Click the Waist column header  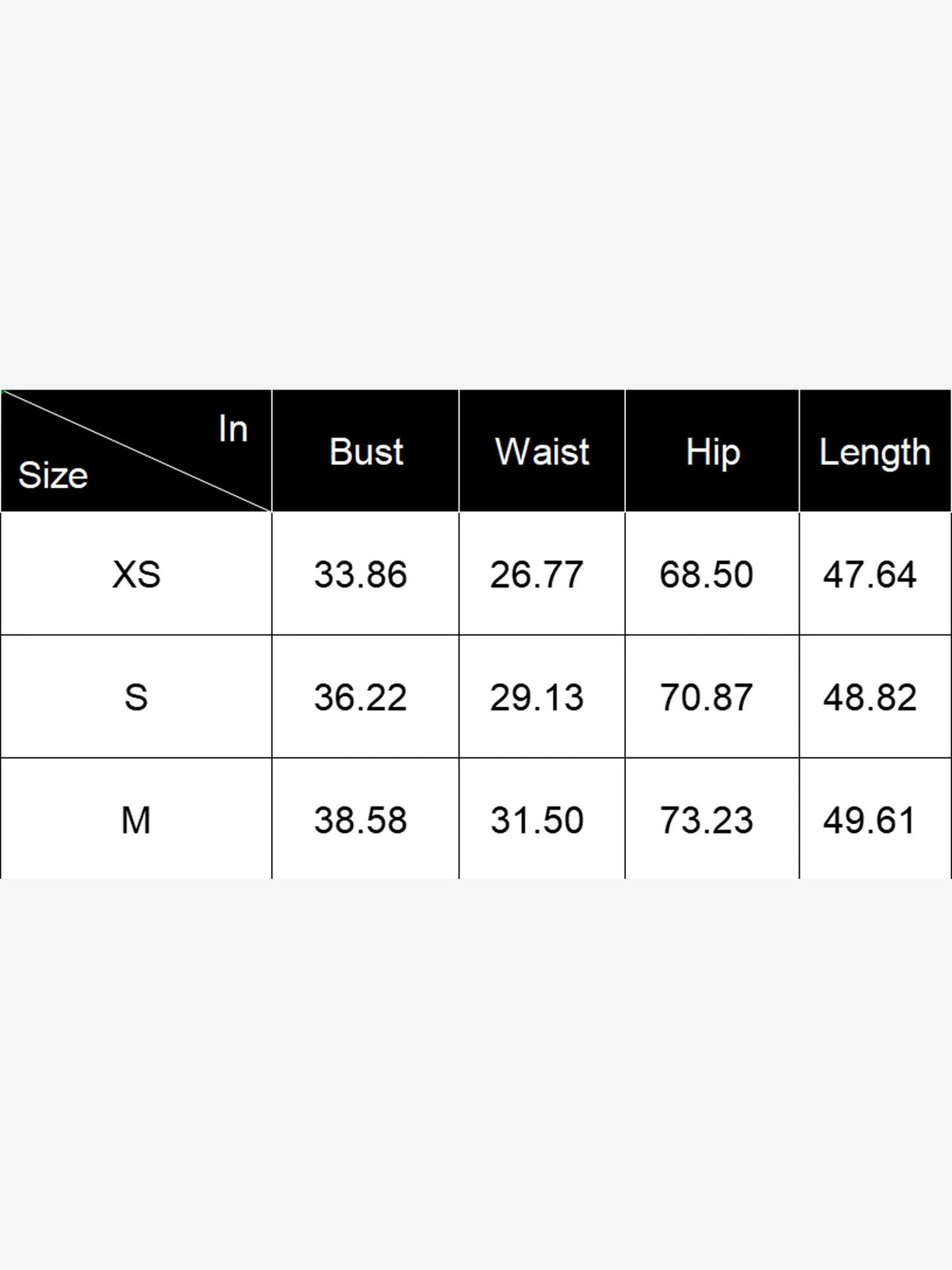542,452
